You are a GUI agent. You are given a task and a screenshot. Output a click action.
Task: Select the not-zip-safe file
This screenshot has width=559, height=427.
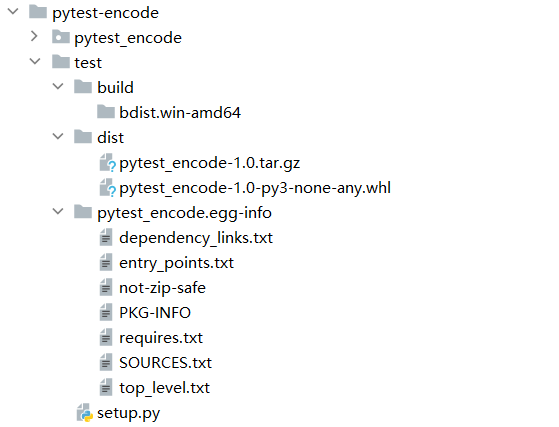click(162, 288)
